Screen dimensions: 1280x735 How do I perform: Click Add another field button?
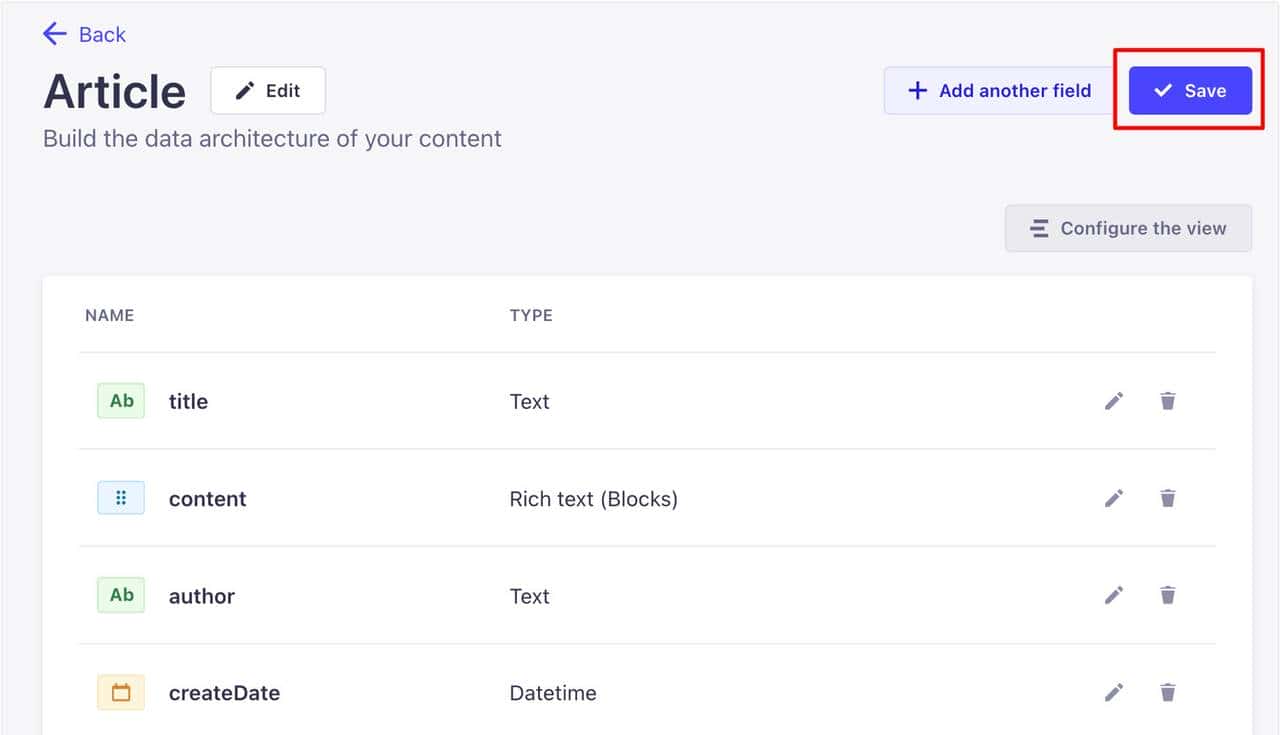pyautogui.click(x=999, y=91)
